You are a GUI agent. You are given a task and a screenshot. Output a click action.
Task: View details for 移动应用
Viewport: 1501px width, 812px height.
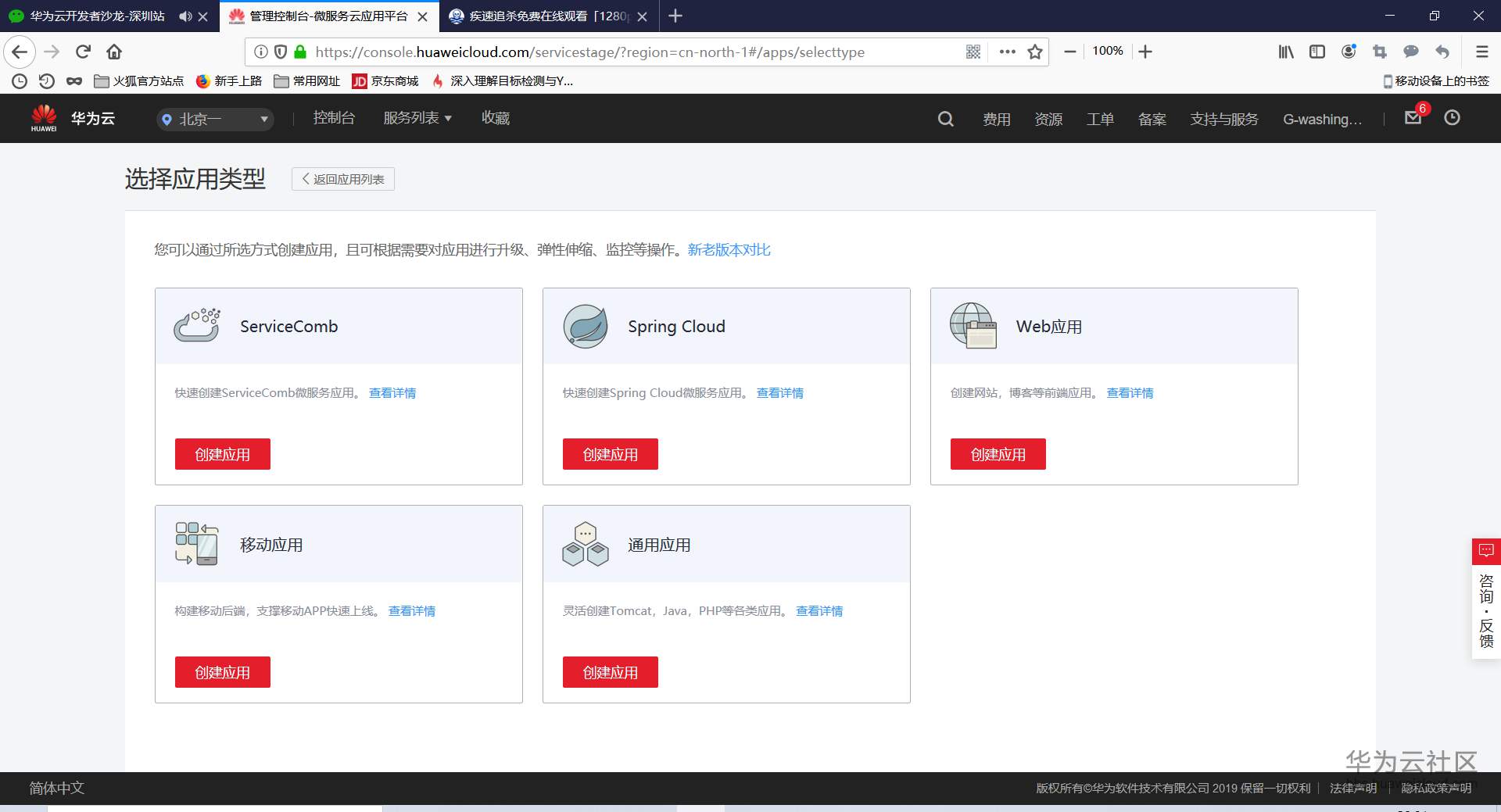(x=412, y=611)
